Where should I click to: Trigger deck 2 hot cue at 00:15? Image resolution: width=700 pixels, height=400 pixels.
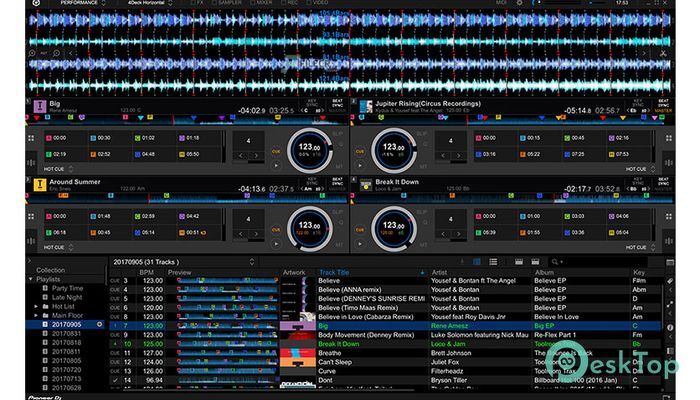pyautogui.click(x=538, y=138)
